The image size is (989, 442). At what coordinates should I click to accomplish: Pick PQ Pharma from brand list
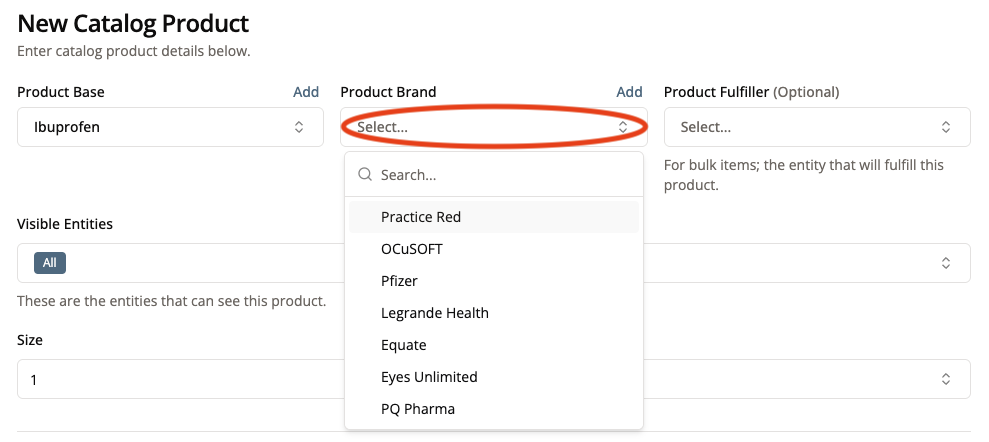(x=418, y=409)
